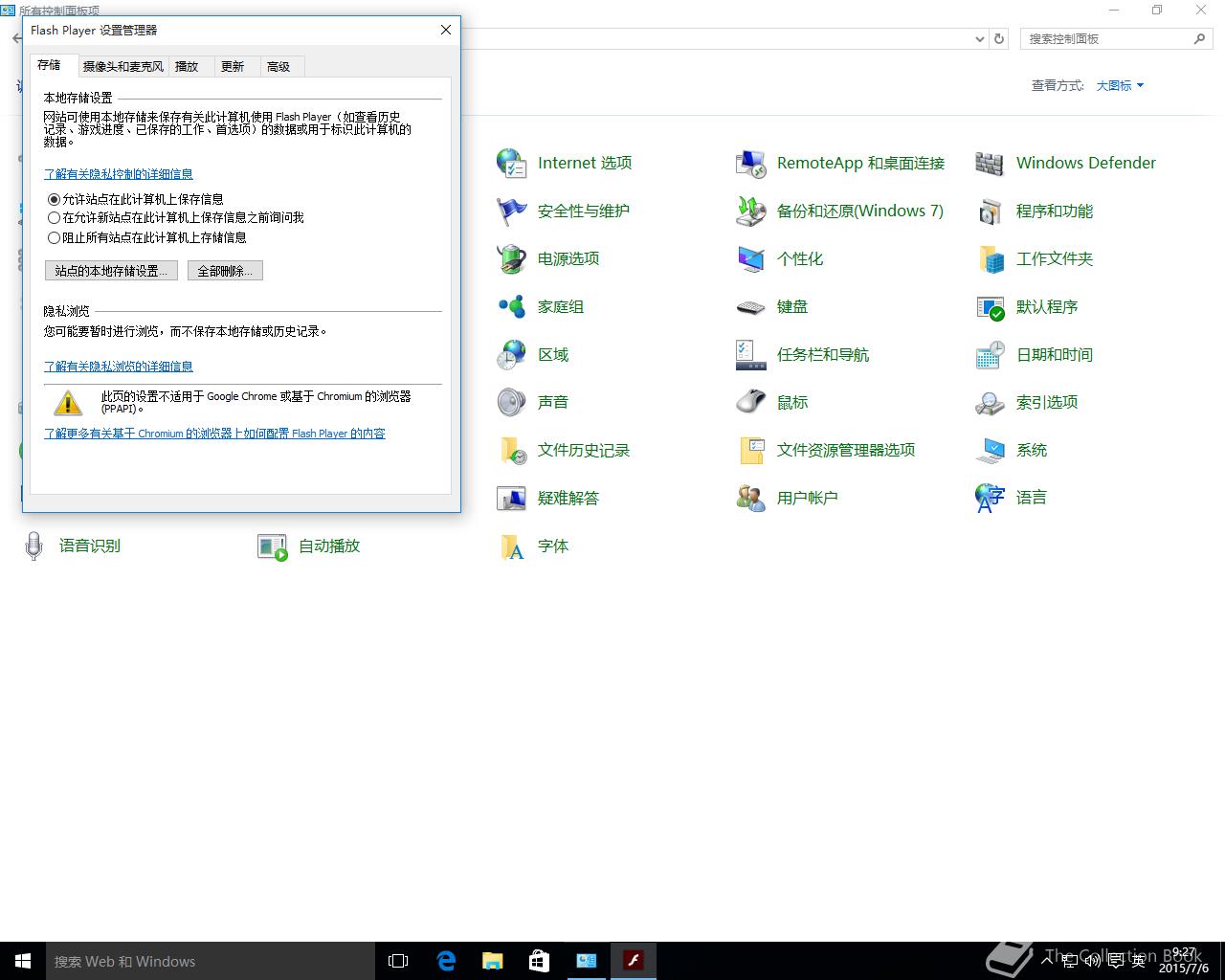The width and height of the screenshot is (1225, 980).
Task: Open Windows Store from taskbar
Action: coord(540,961)
